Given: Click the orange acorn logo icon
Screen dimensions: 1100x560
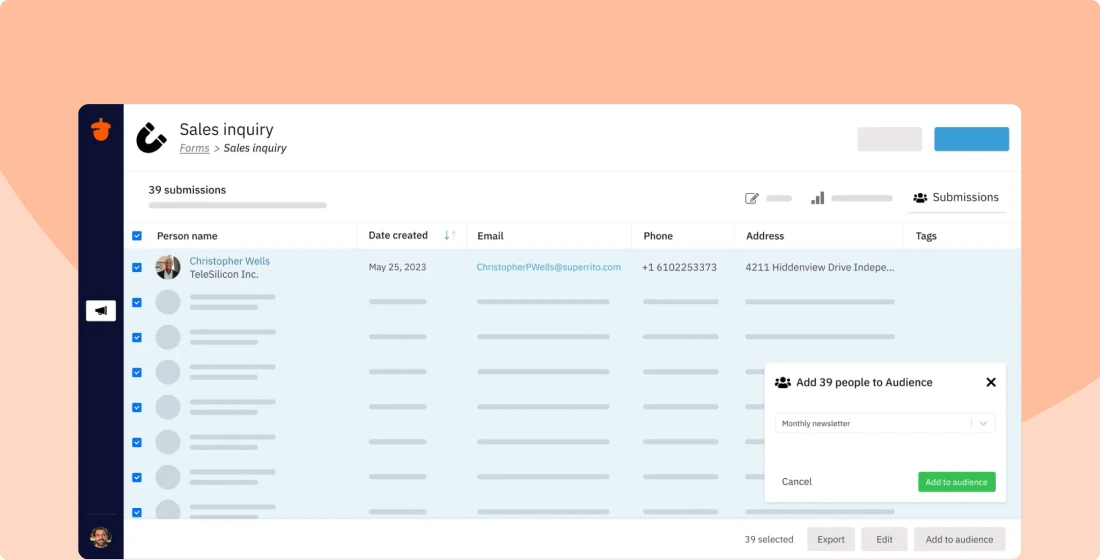Looking at the screenshot, I should tap(101, 129).
